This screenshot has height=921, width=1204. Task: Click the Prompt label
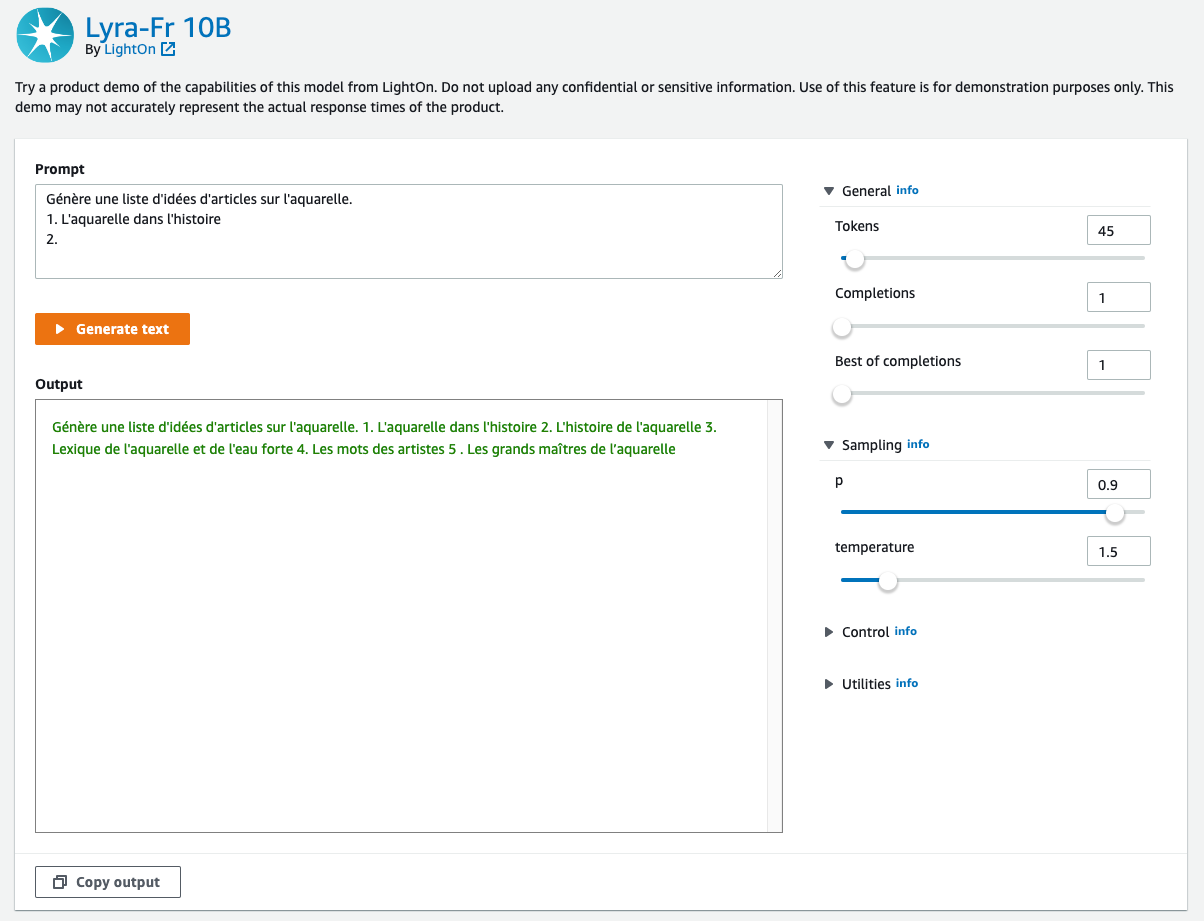pos(60,169)
